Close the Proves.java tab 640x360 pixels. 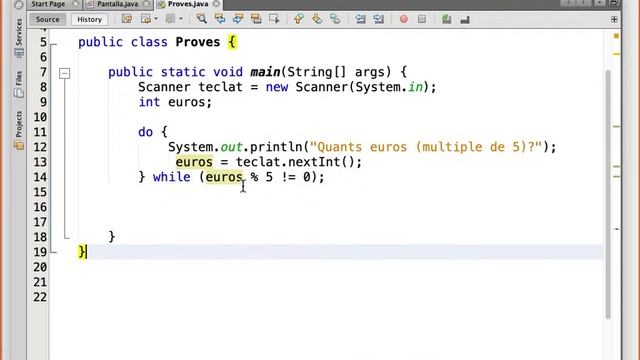pyautogui.click(x=217, y=4)
